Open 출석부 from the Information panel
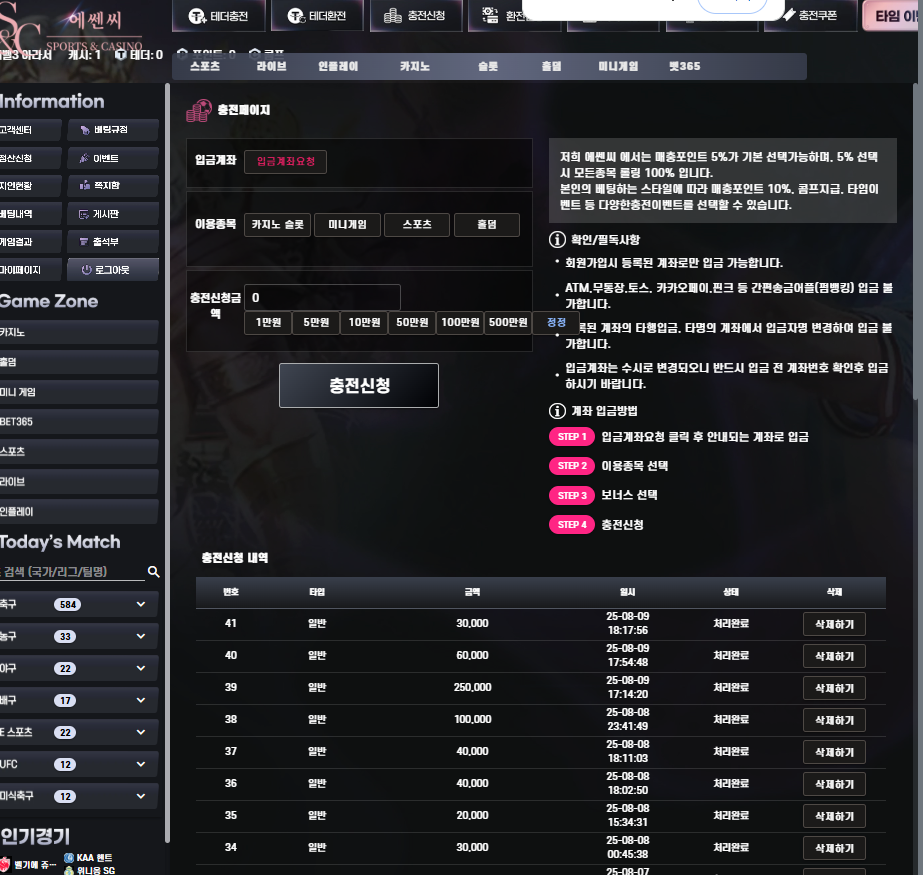Screen dimensions: 923x875 [112, 242]
